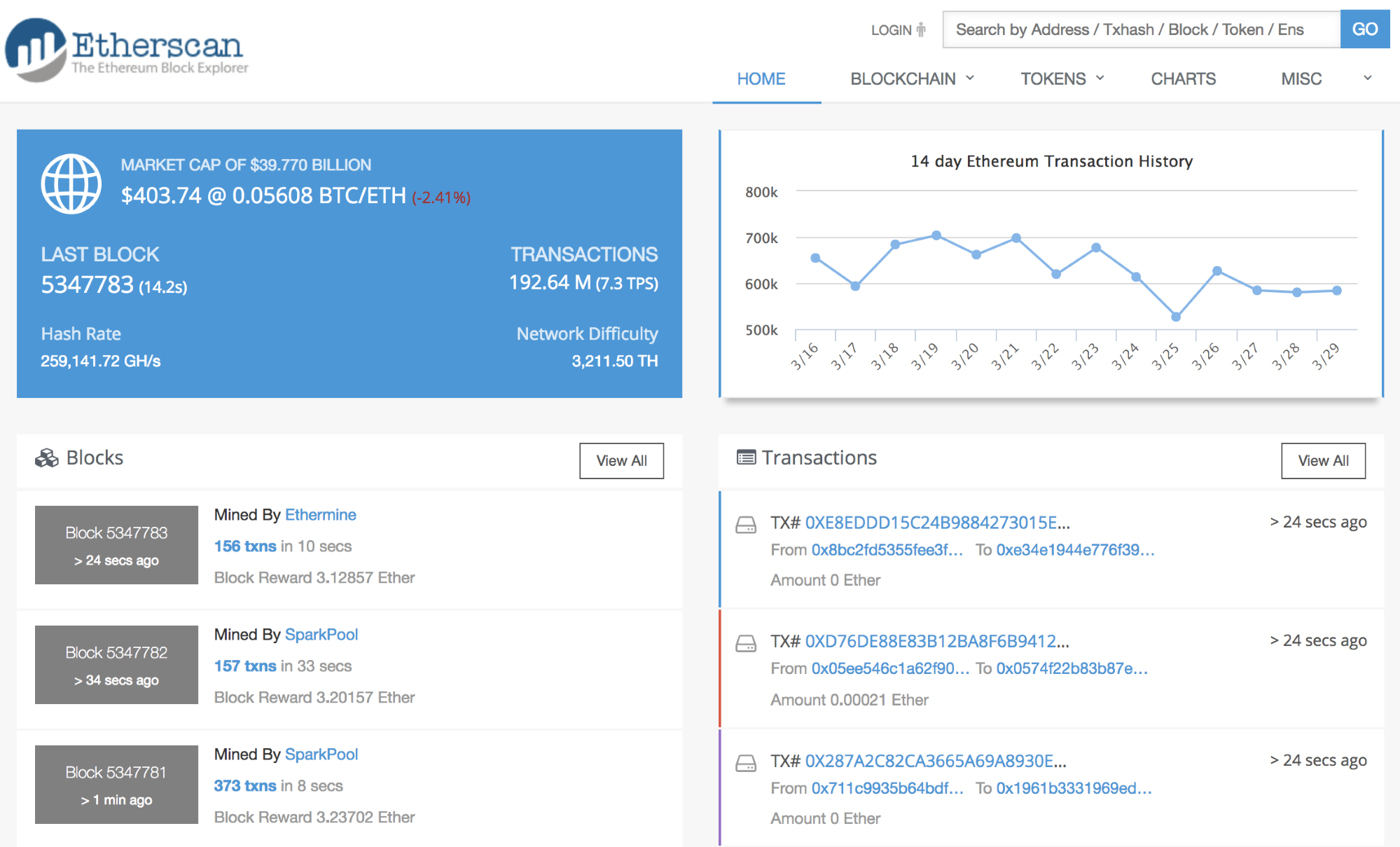Open the MISC menu item

1301,78
